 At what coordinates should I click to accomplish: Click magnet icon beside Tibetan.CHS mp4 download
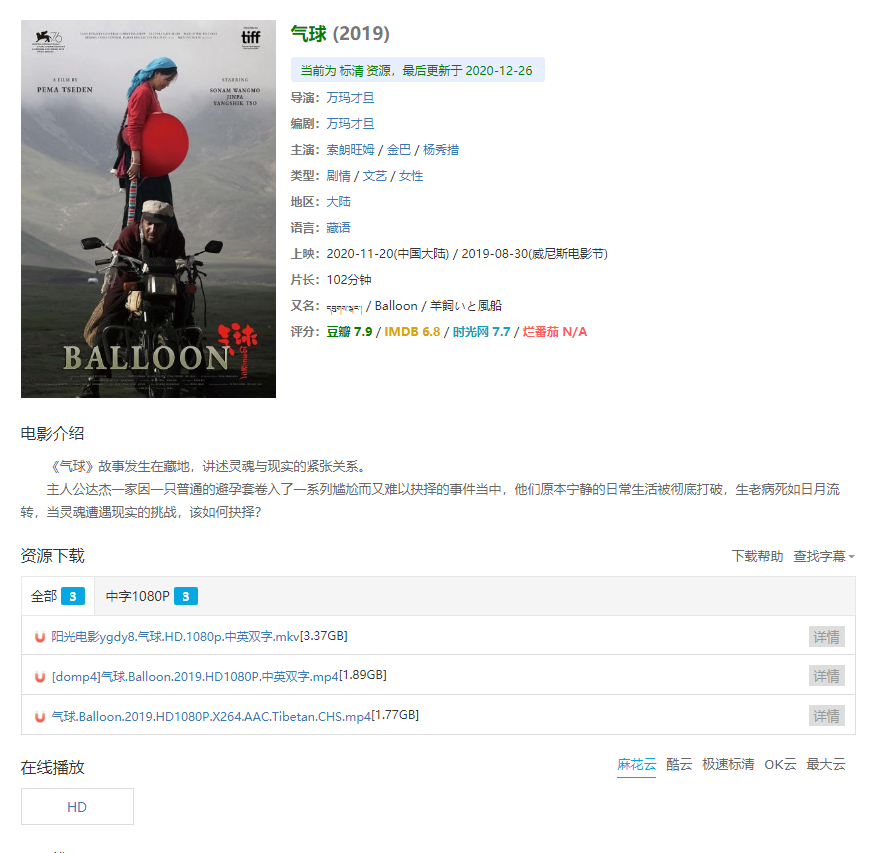point(40,717)
